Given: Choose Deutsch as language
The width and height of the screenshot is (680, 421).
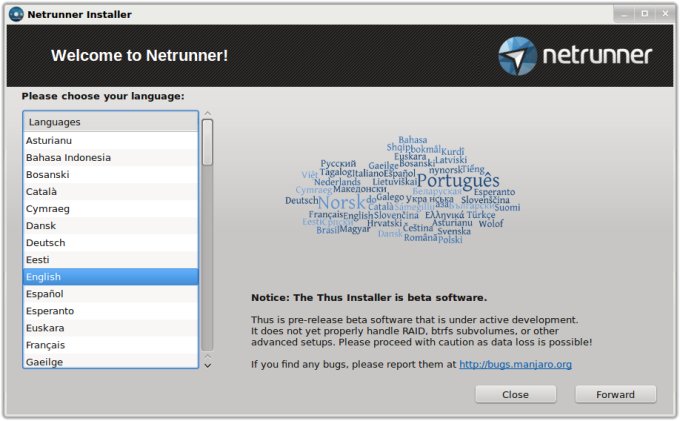Looking at the screenshot, I should point(111,243).
